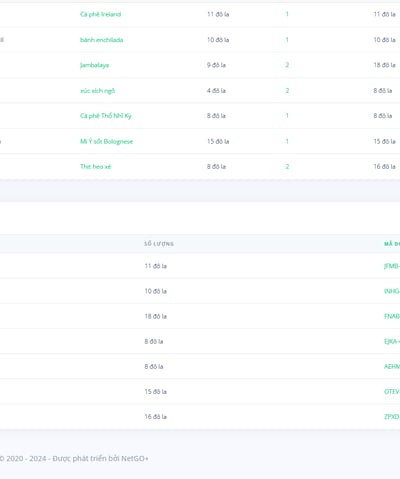Click quantity 1 in Cà phê Thổ Nhĩ Kỳ row
The image size is (400, 479).
(x=287, y=116)
